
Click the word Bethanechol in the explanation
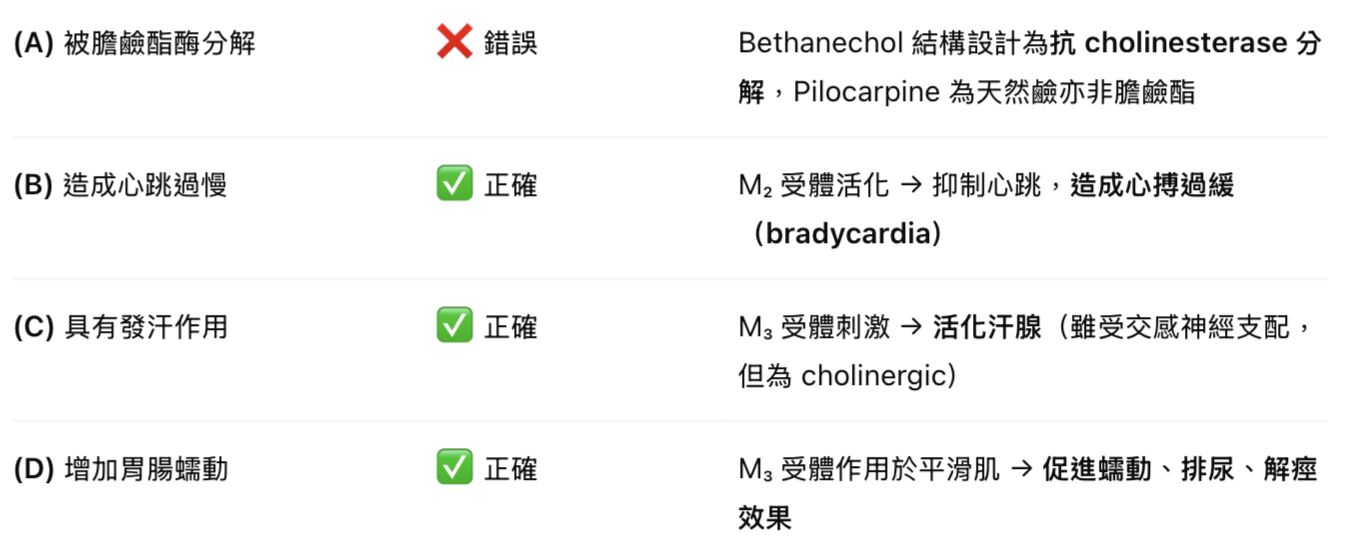[x=821, y=44]
